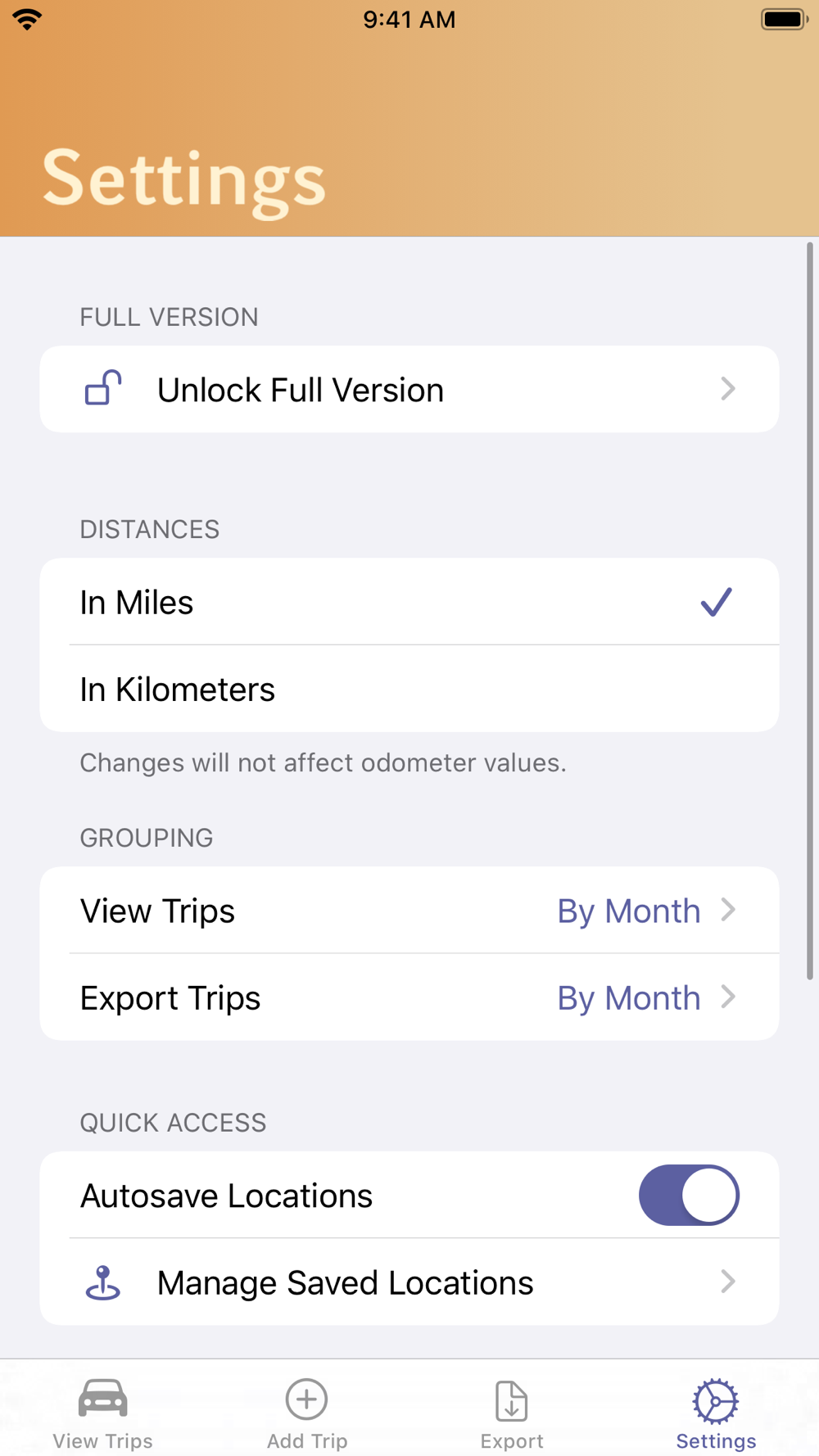819x1456 pixels.
Task: Expand Unlock Full Version chevron
Action: click(x=728, y=389)
